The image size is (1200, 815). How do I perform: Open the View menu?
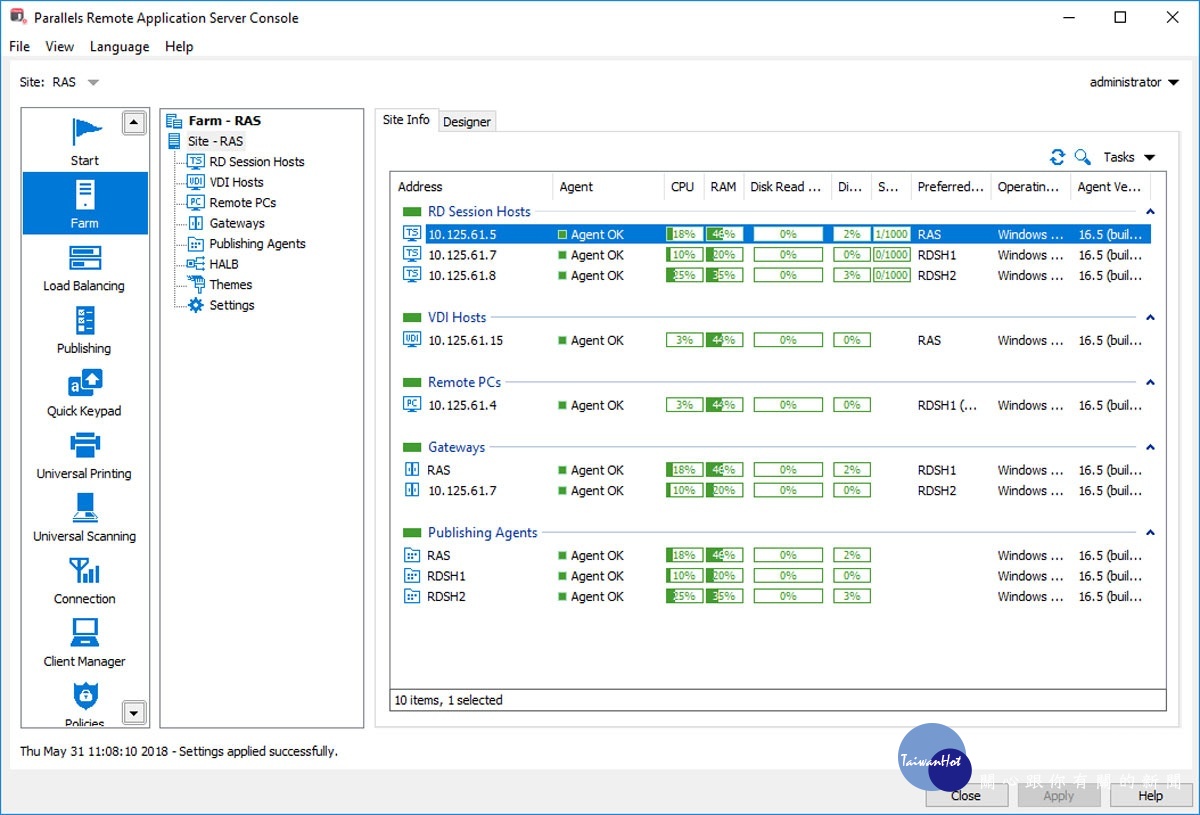coord(60,46)
